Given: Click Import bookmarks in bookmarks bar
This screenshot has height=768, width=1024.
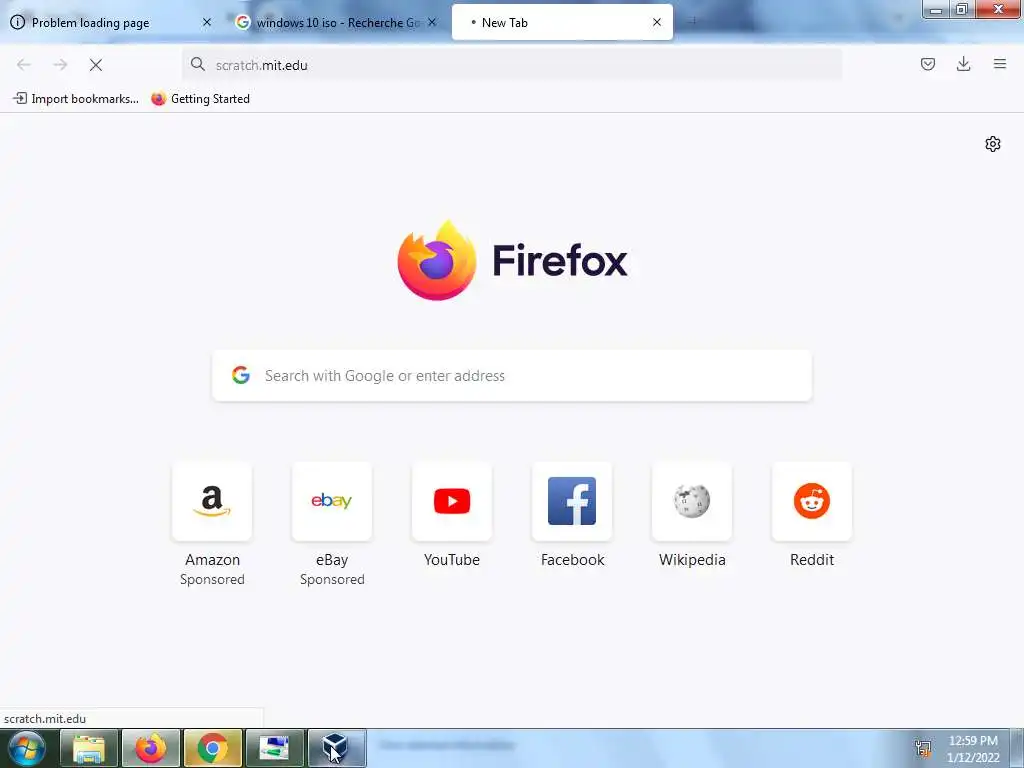Looking at the screenshot, I should [76, 99].
